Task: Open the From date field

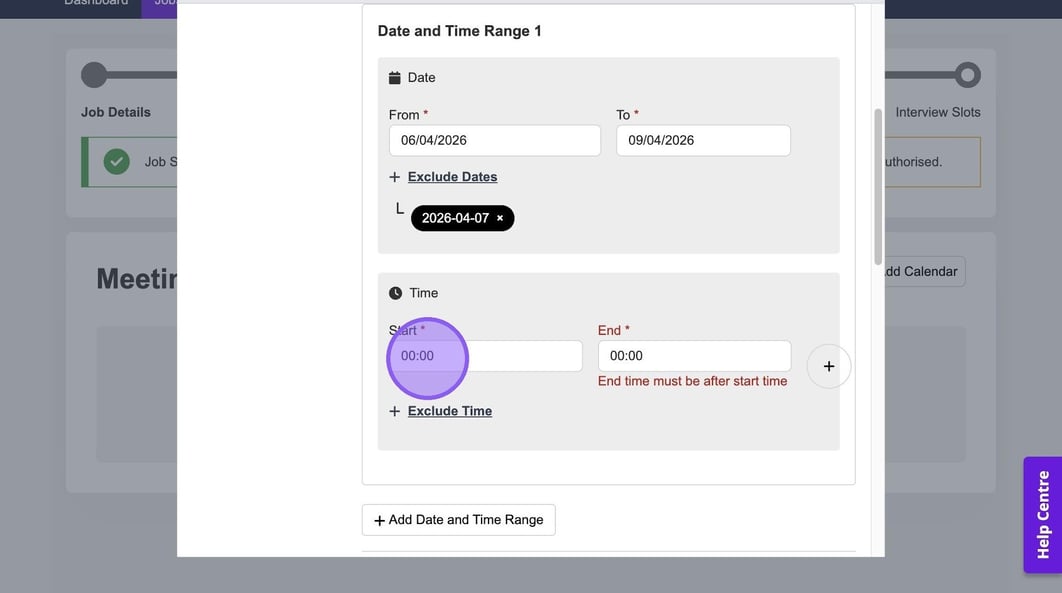Action: coord(494,140)
